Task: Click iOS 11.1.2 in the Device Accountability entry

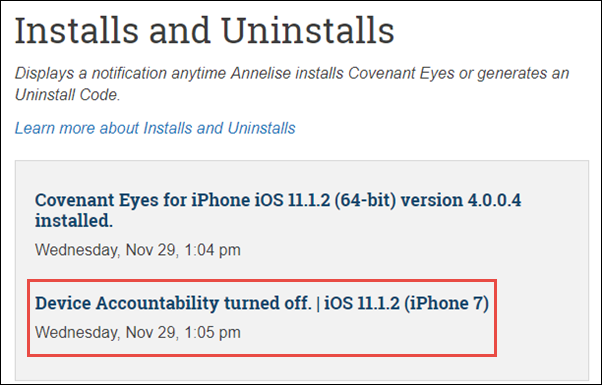Action: [x=362, y=303]
